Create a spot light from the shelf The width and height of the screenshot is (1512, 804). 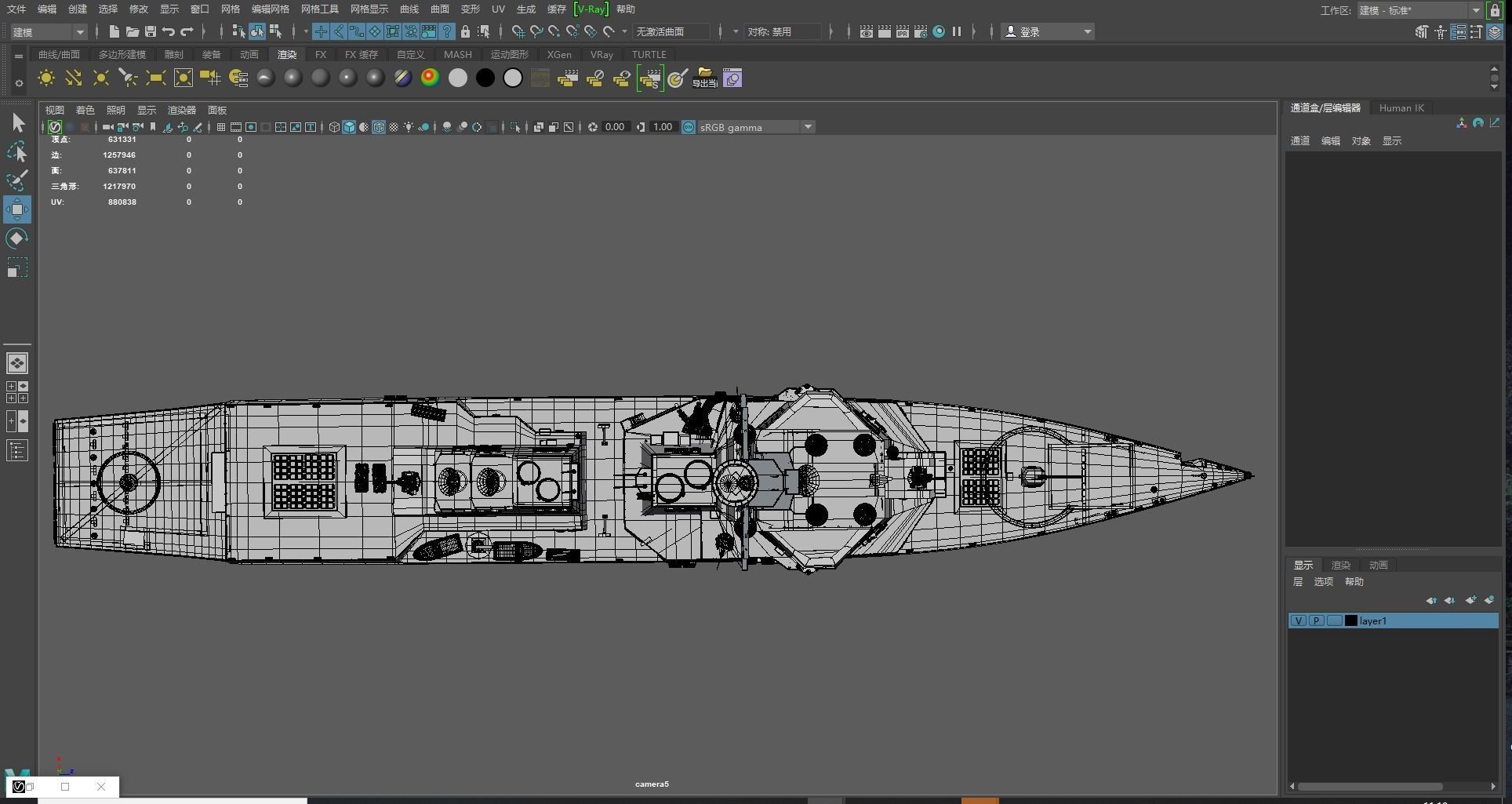point(128,78)
